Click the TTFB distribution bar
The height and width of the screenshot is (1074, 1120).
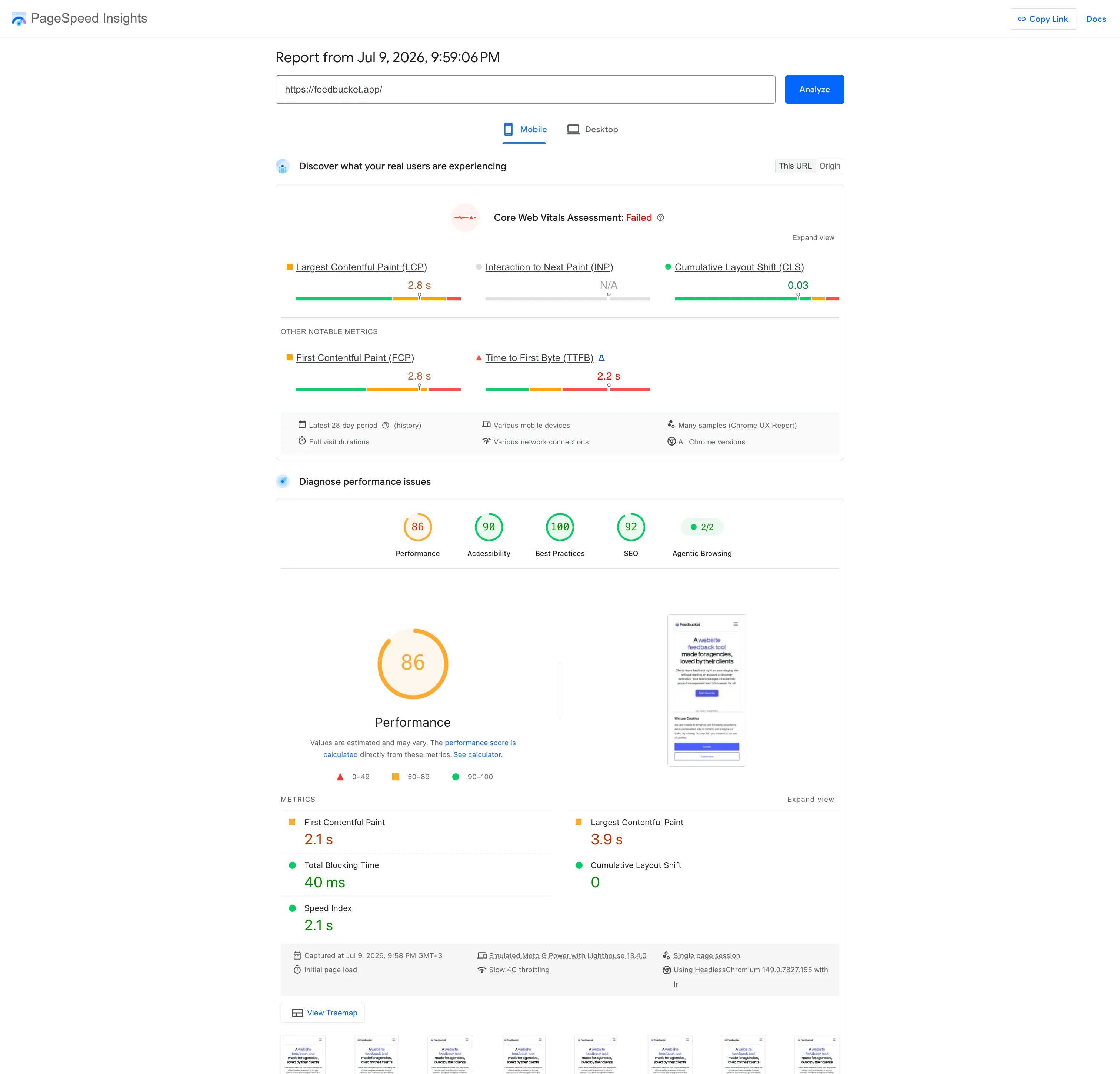567,389
